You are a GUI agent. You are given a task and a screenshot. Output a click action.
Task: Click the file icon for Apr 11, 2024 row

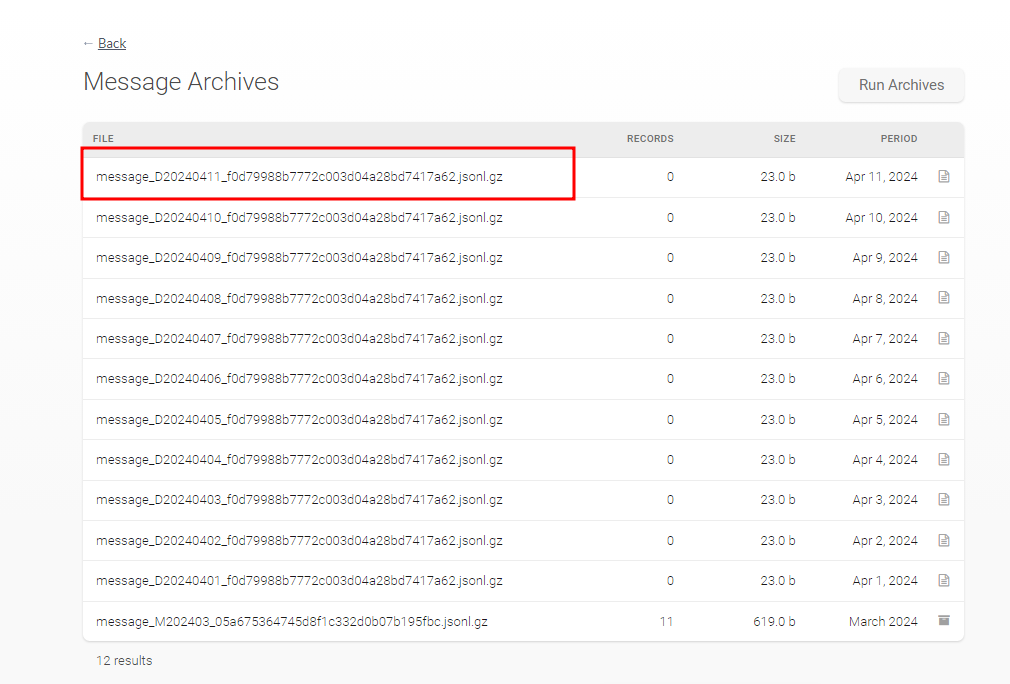(943, 177)
